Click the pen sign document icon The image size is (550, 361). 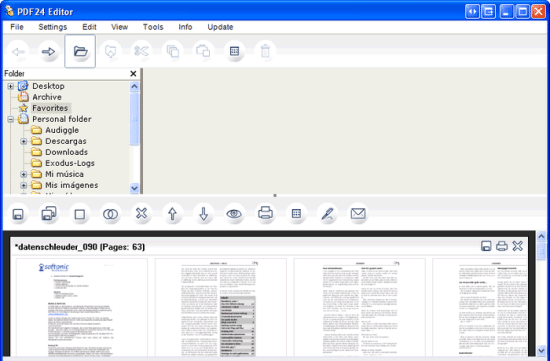point(327,214)
